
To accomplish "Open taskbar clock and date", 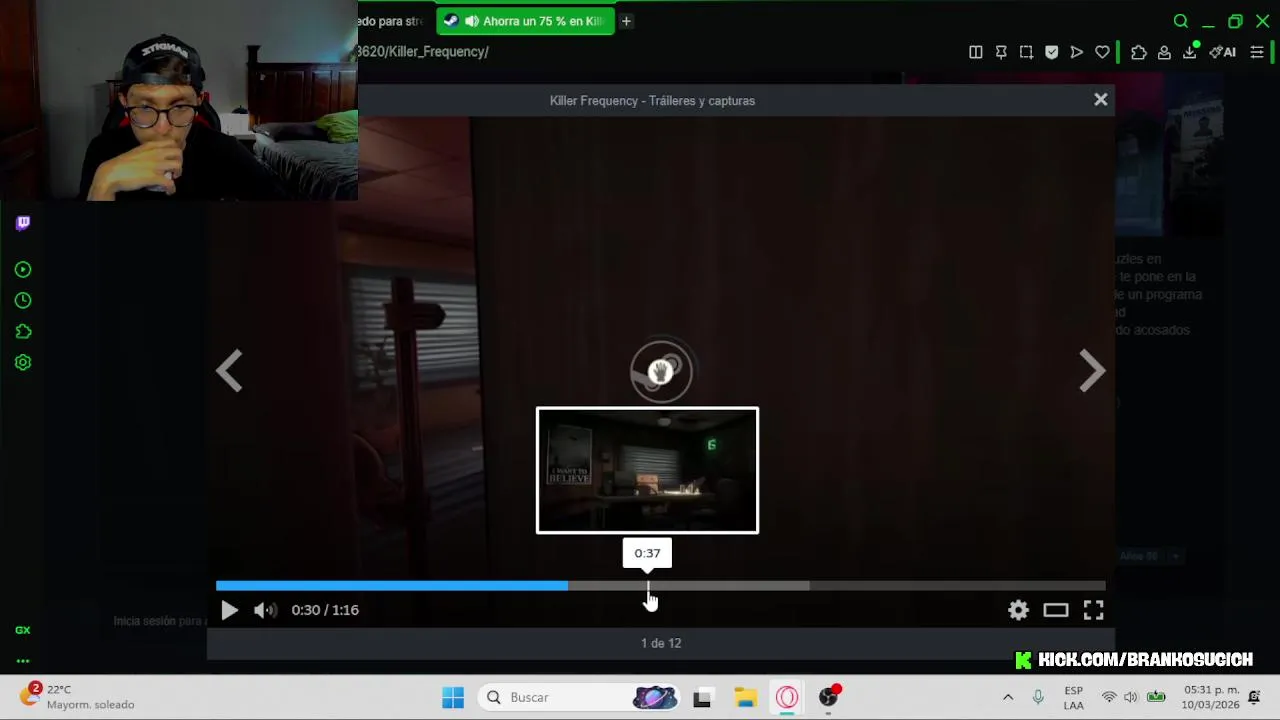I will pos(1211,697).
